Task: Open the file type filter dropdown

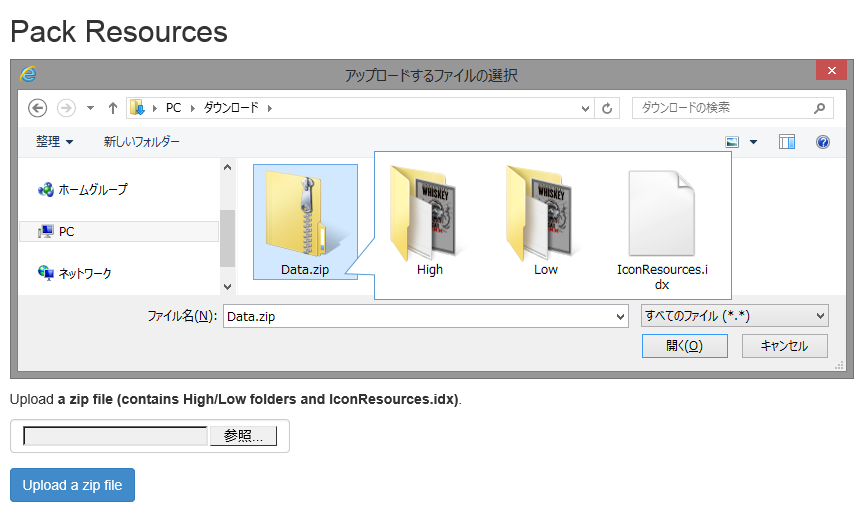Action: (x=734, y=316)
